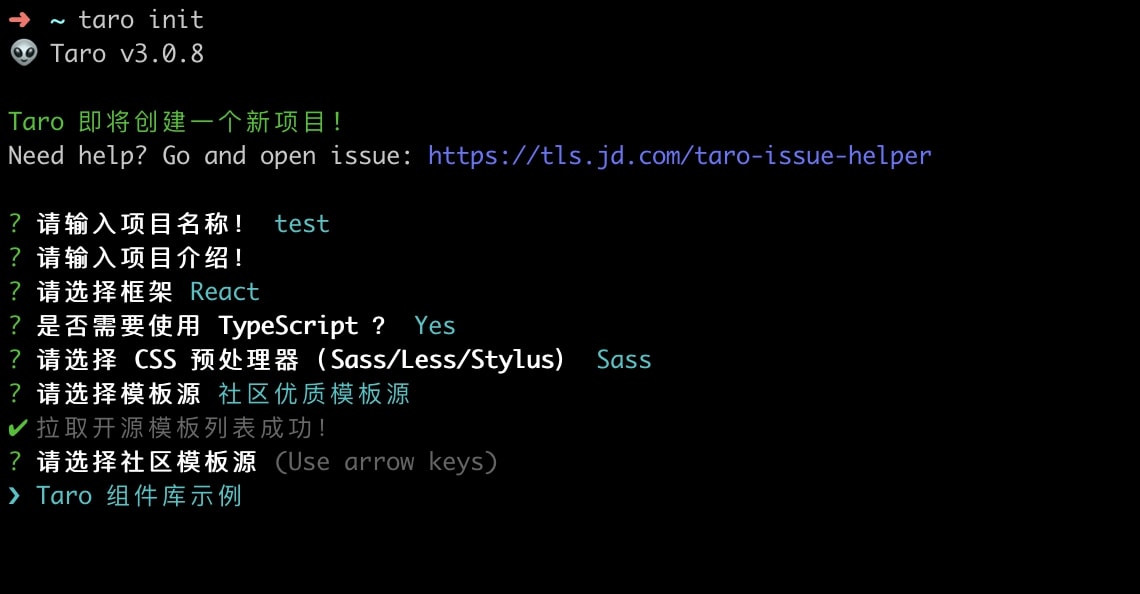The image size is (1140, 594).
Task: Click the selection chevron before Taro 组件库示例
Action: (x=14, y=496)
